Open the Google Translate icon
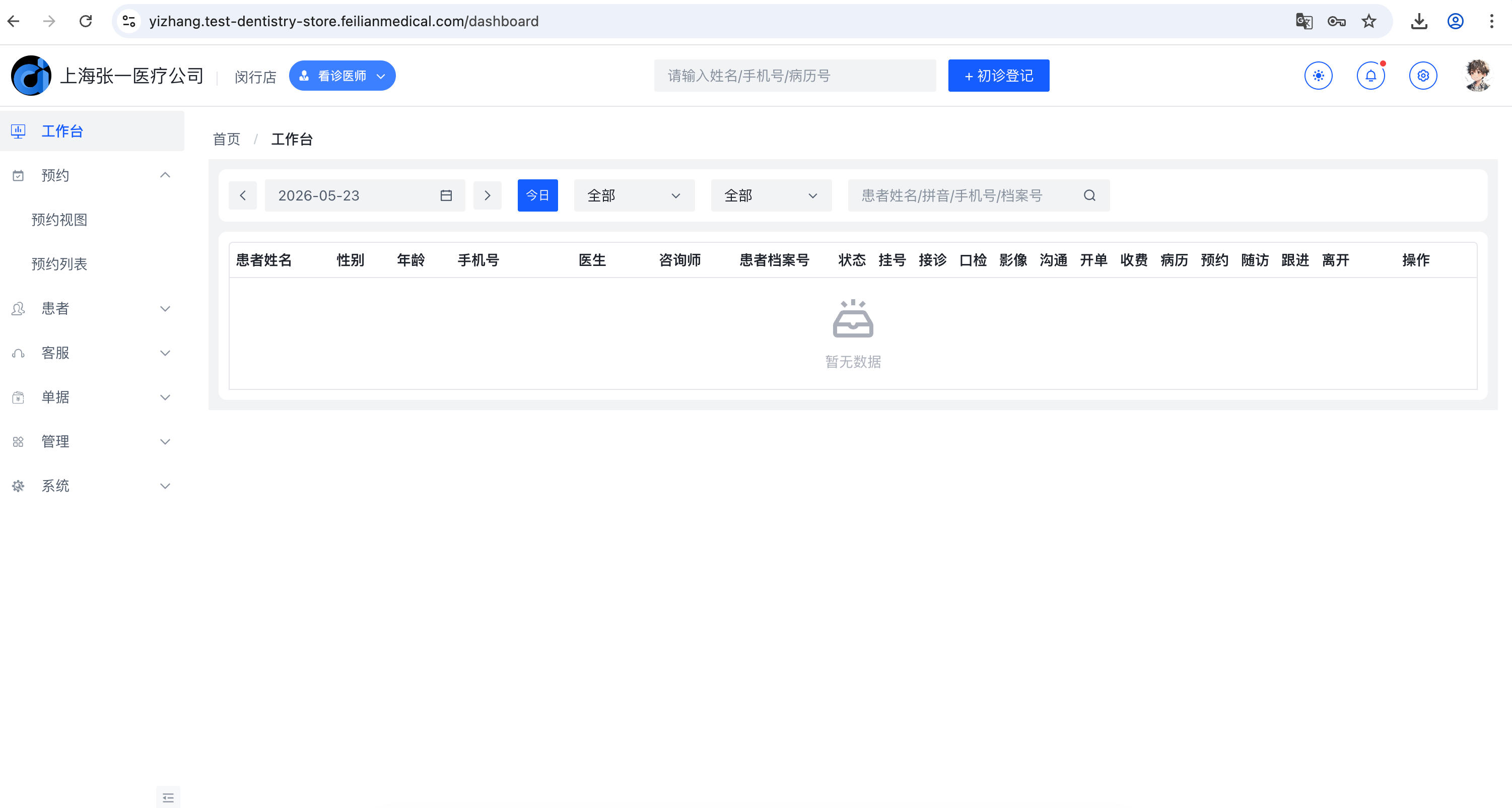 pyautogui.click(x=1303, y=21)
